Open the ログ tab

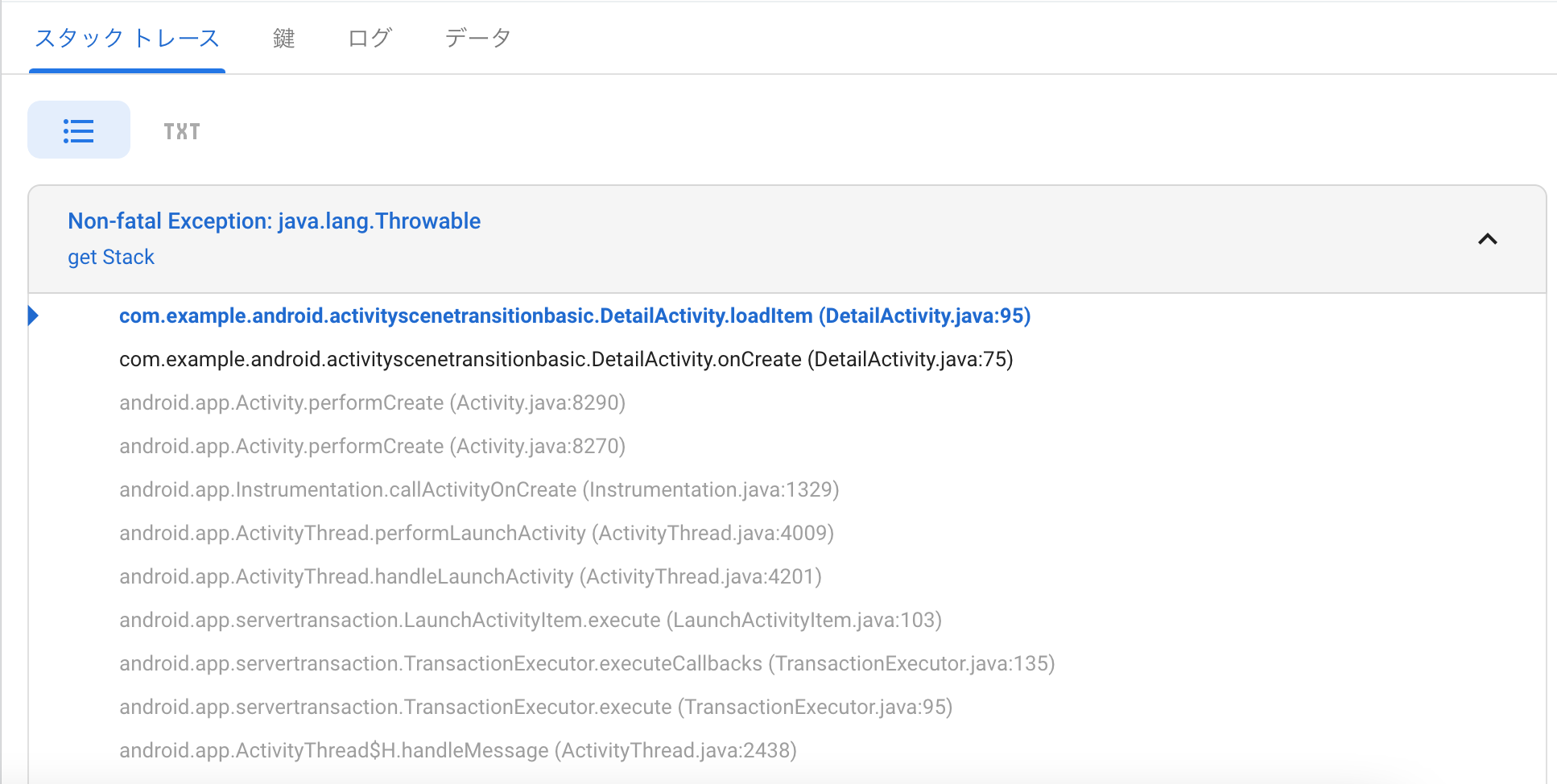[370, 38]
